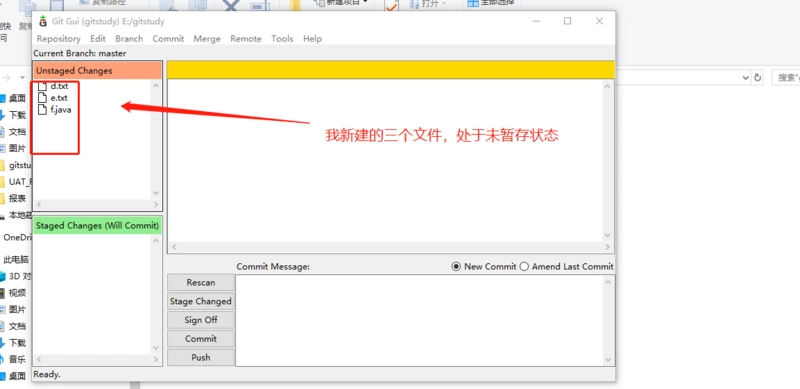Click the music note icon beside 音乐
This screenshot has width=800, height=389.
[3, 359]
